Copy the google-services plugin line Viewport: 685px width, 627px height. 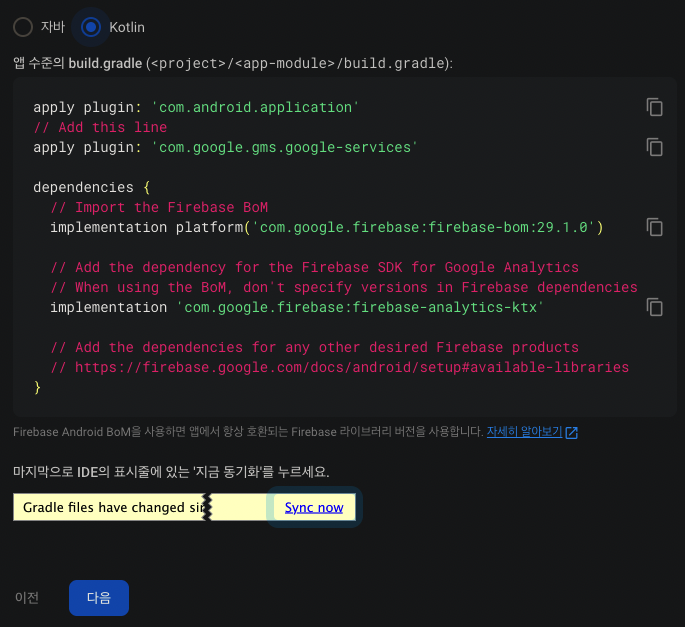pos(654,147)
